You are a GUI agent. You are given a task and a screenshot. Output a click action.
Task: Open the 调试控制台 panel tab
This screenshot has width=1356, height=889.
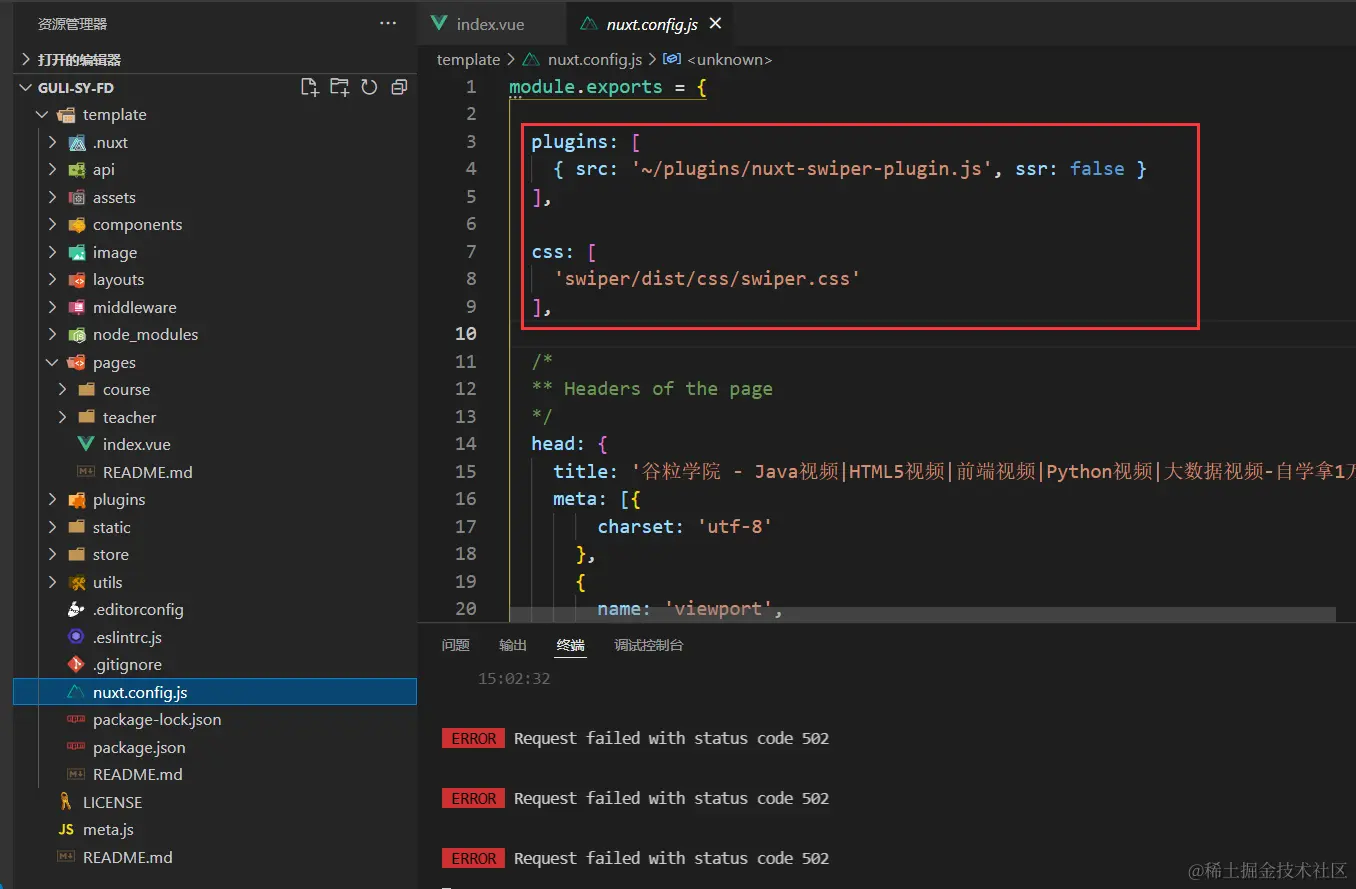pos(649,645)
